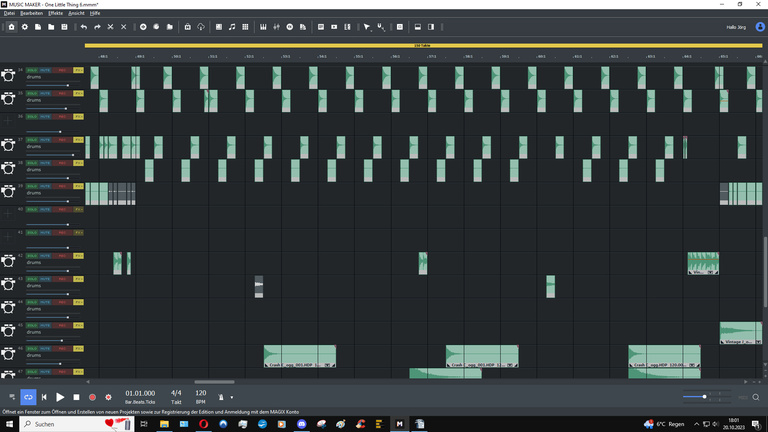Open the Bearbeiten menu

click(32, 13)
